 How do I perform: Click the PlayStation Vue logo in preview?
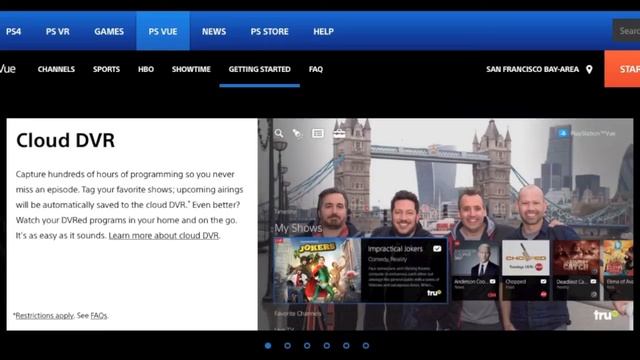587,133
